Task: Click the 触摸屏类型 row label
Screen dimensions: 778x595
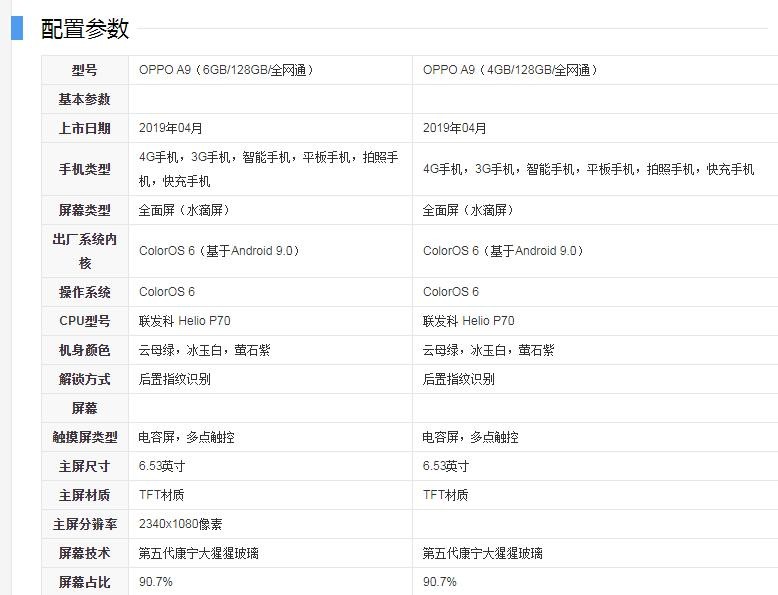Action: coord(85,437)
